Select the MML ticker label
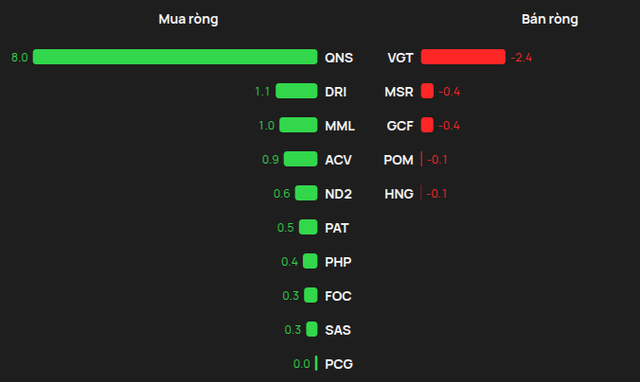This screenshot has width=640, height=382. point(340,126)
